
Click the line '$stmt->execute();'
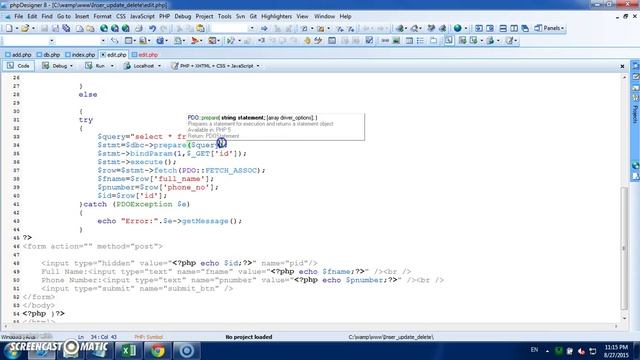(137, 162)
